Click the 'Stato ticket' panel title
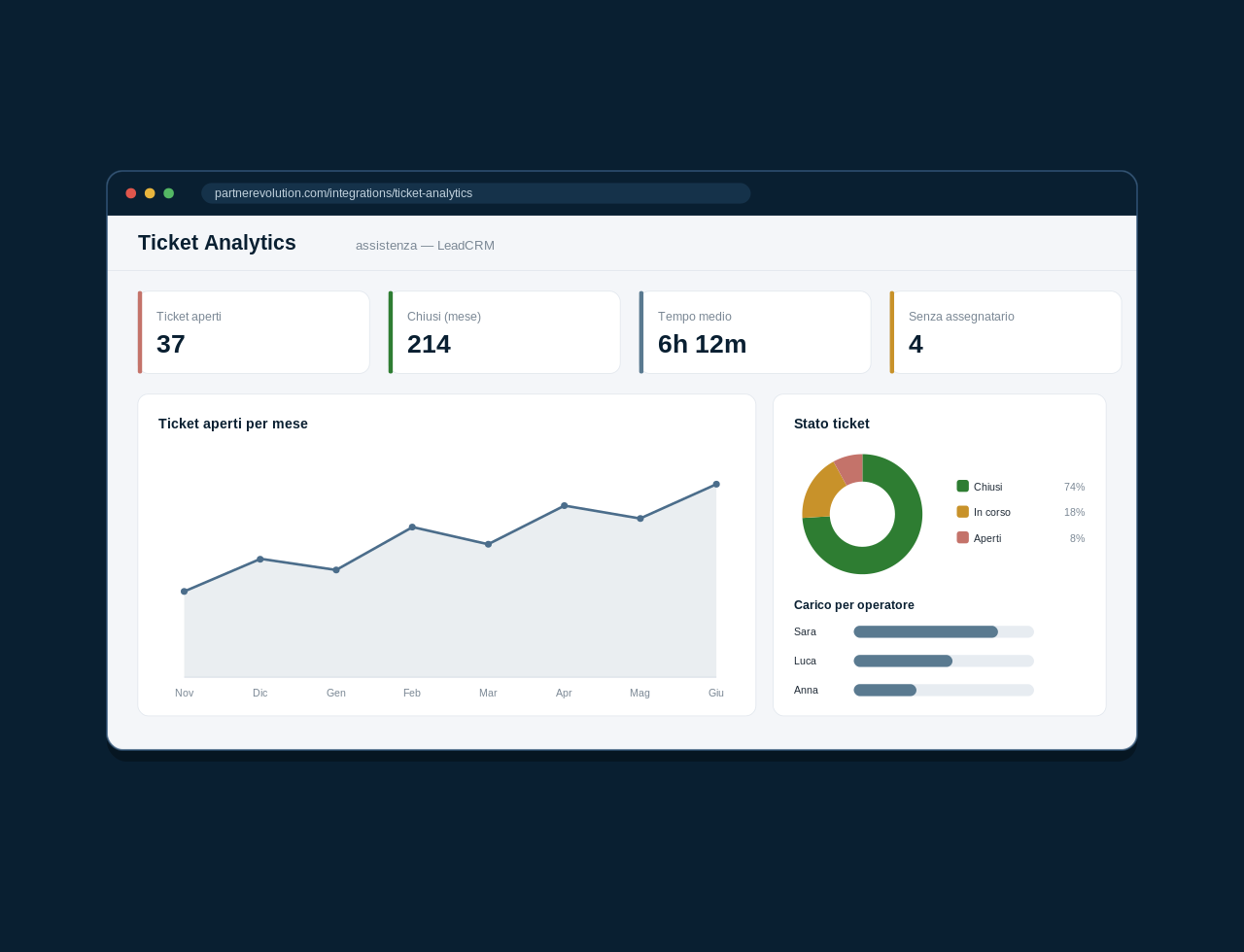The width and height of the screenshot is (1244, 952). 832,424
